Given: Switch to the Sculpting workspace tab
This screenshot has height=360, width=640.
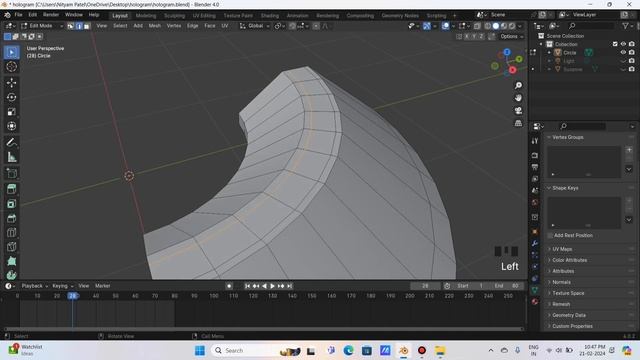Looking at the screenshot, I should (x=174, y=16).
